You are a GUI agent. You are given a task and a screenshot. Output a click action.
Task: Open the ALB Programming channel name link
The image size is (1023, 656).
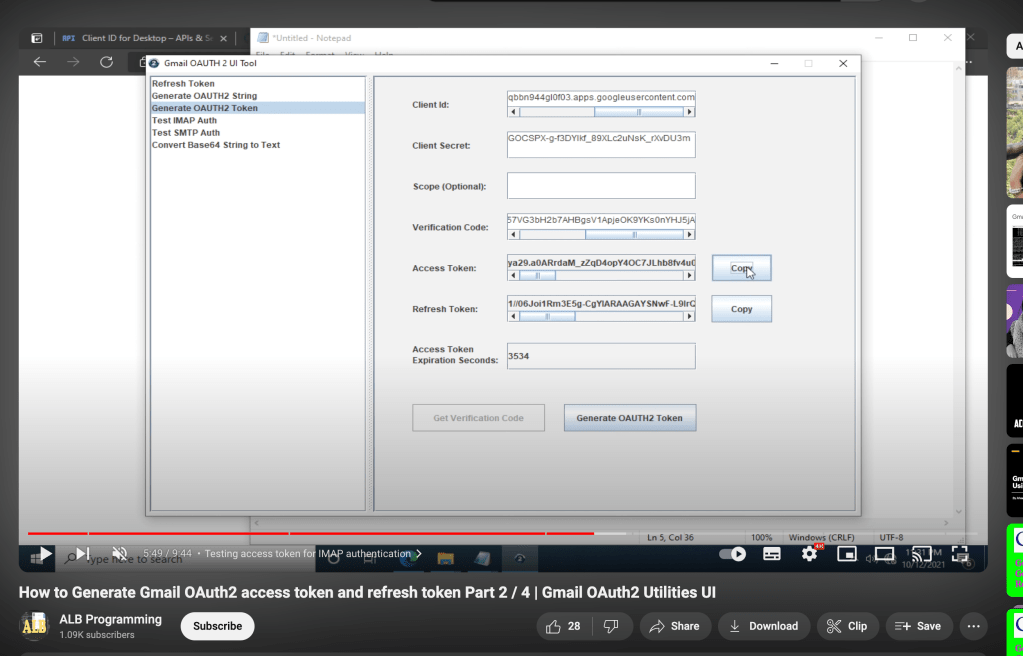[x=110, y=619]
